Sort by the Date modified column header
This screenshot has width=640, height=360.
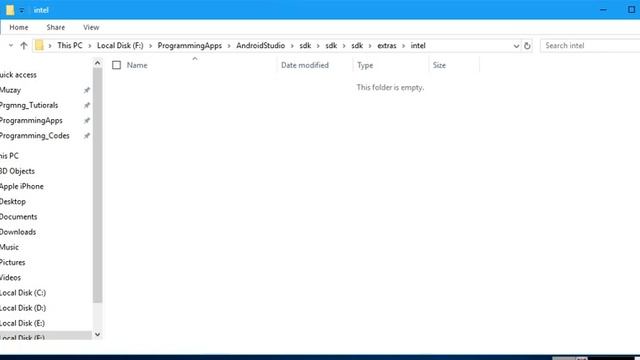click(304, 65)
